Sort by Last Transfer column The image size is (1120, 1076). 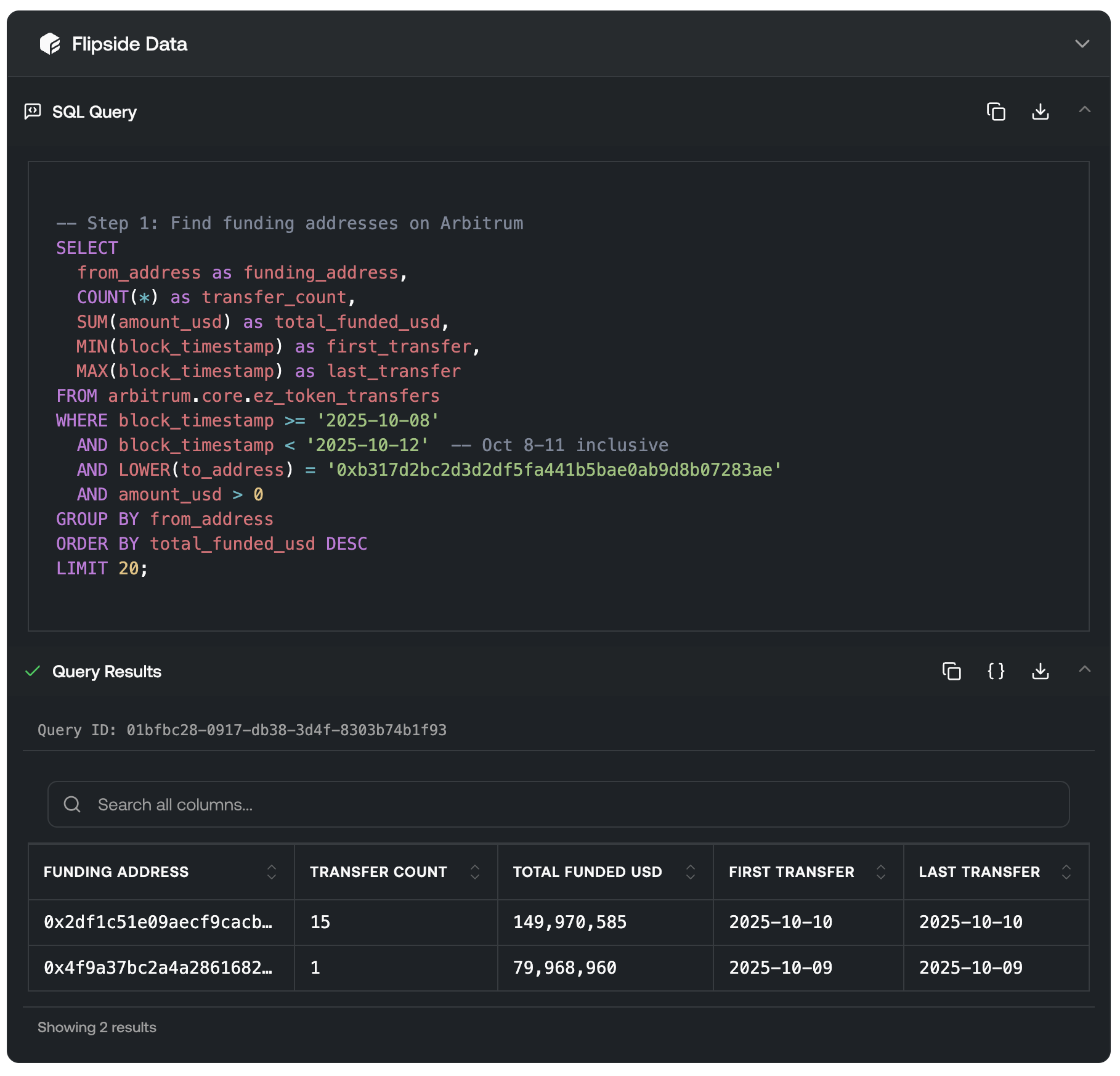click(x=1066, y=872)
